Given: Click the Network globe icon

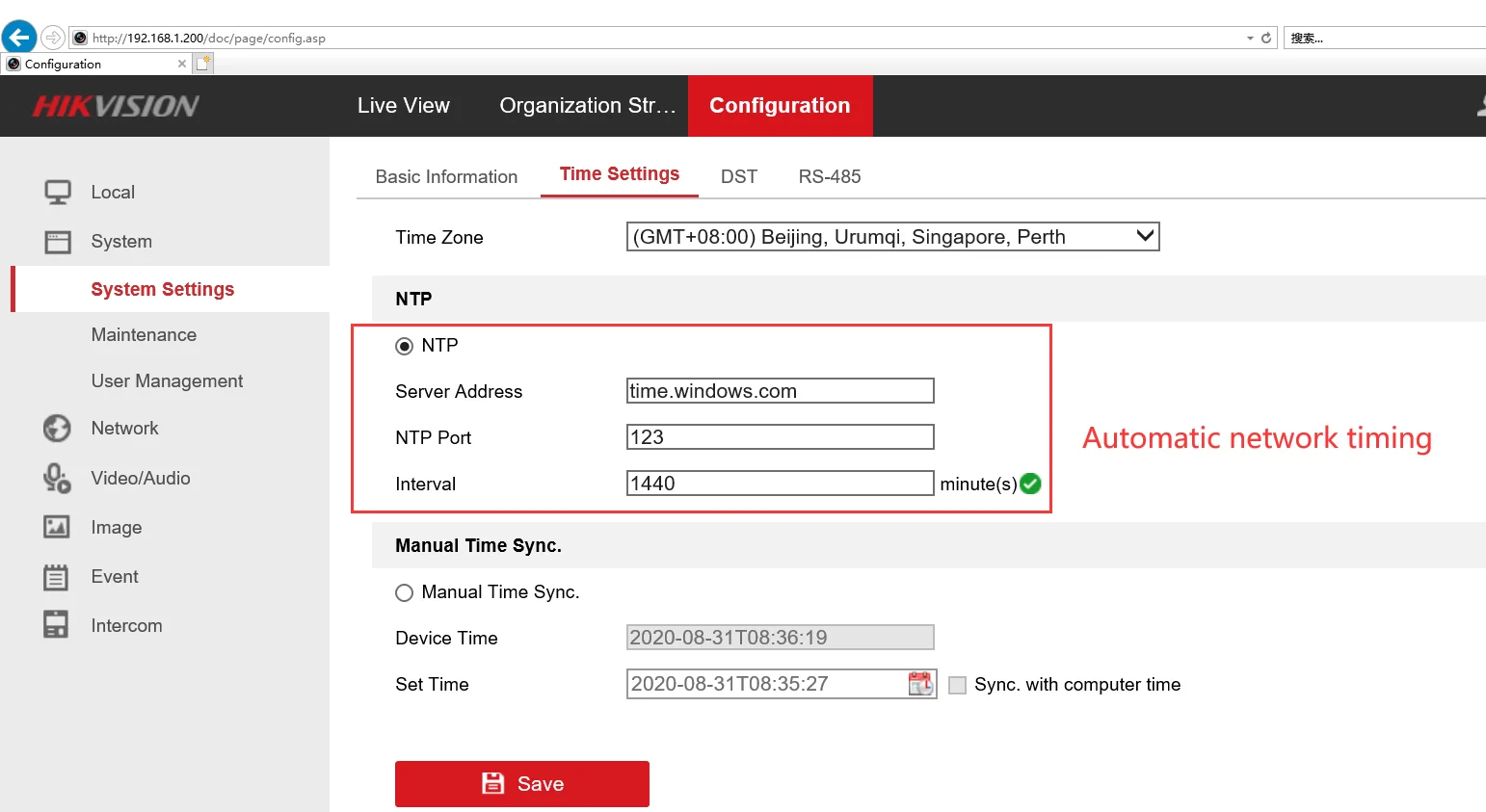Looking at the screenshot, I should coord(57,428).
